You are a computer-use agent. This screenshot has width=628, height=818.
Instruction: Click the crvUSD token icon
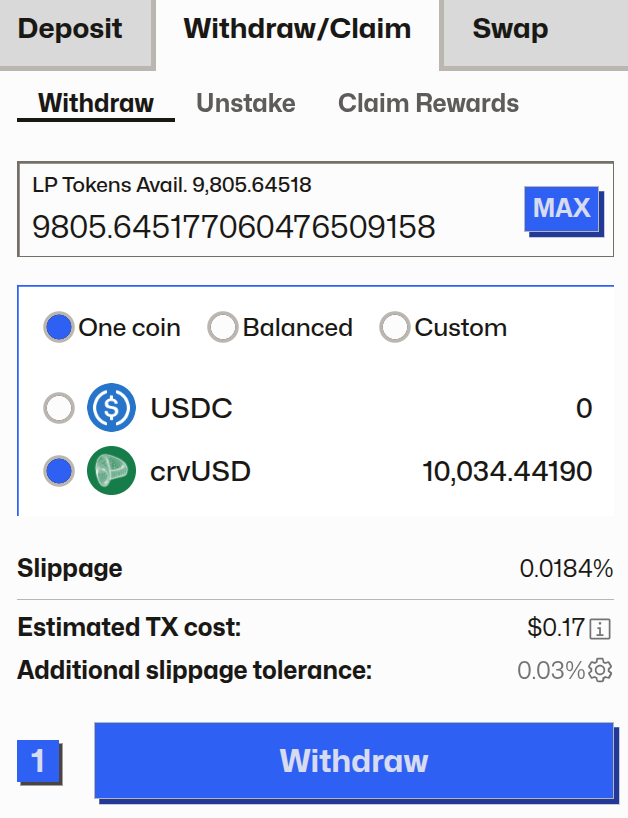(111, 471)
